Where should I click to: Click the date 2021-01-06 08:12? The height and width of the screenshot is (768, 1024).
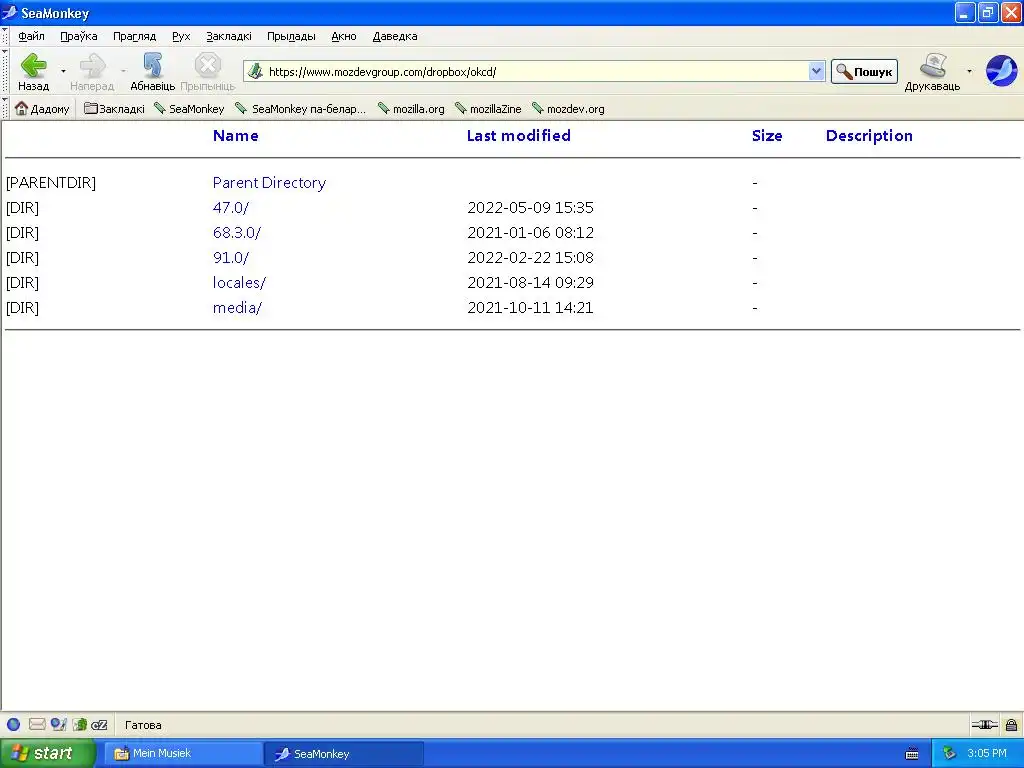tap(530, 232)
